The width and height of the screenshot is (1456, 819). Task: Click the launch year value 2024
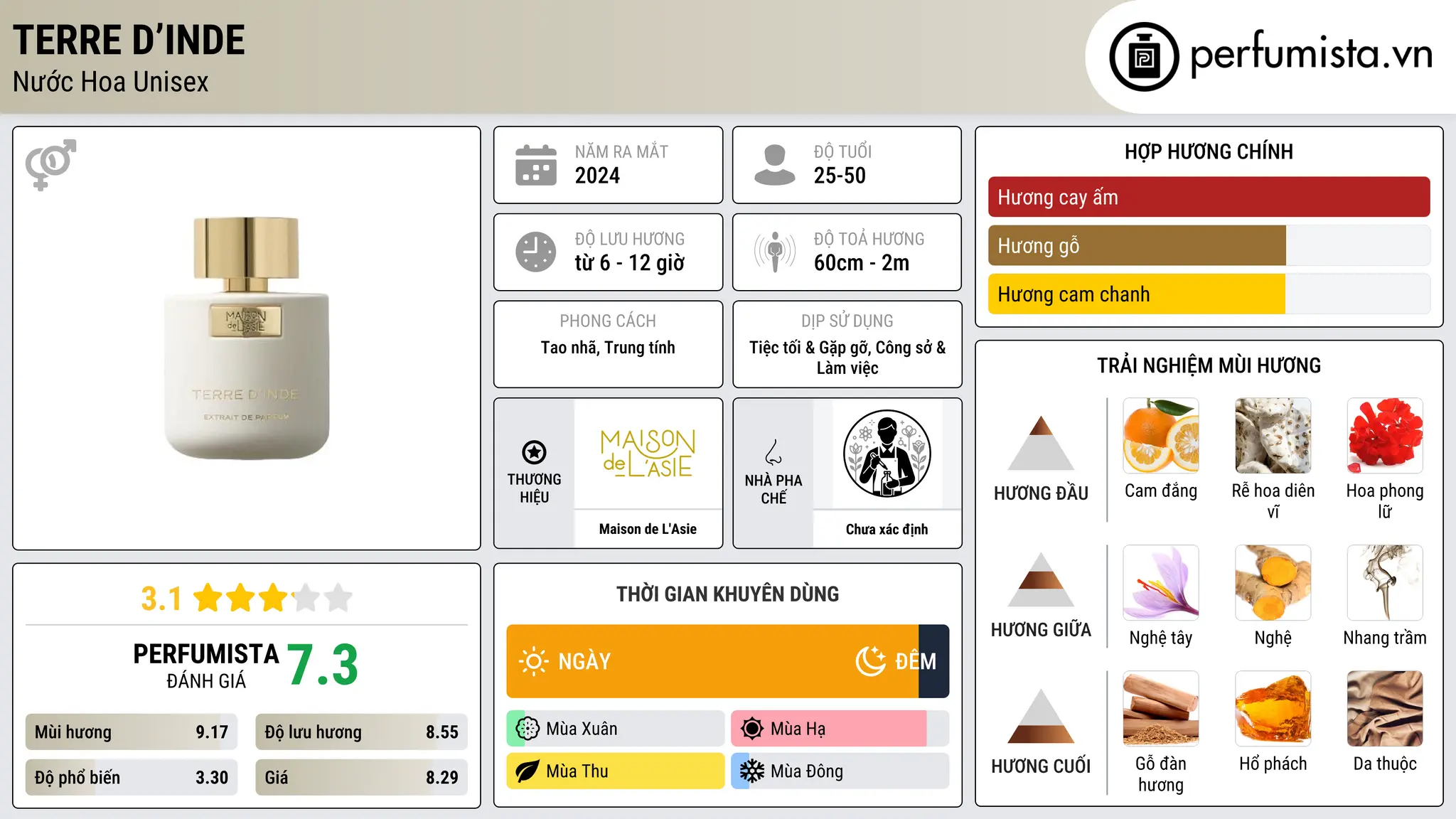597,176
